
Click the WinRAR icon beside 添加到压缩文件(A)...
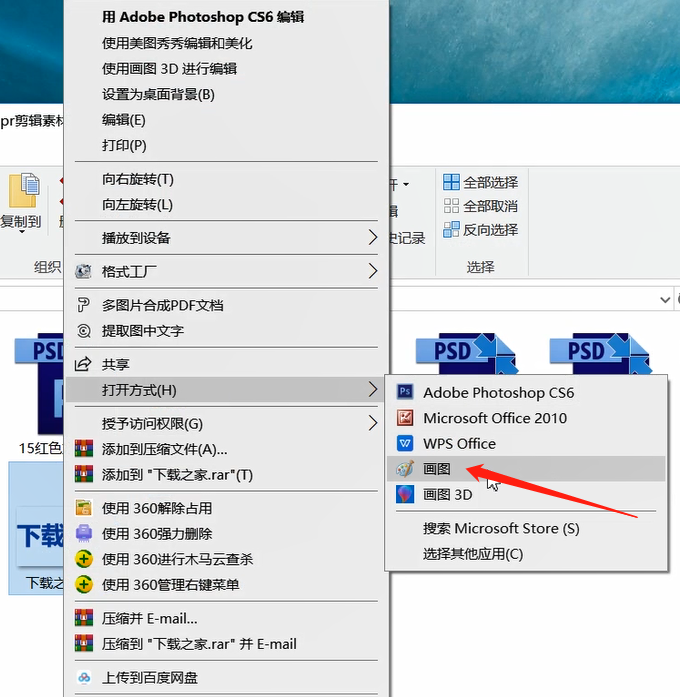pyautogui.click(x=84, y=449)
